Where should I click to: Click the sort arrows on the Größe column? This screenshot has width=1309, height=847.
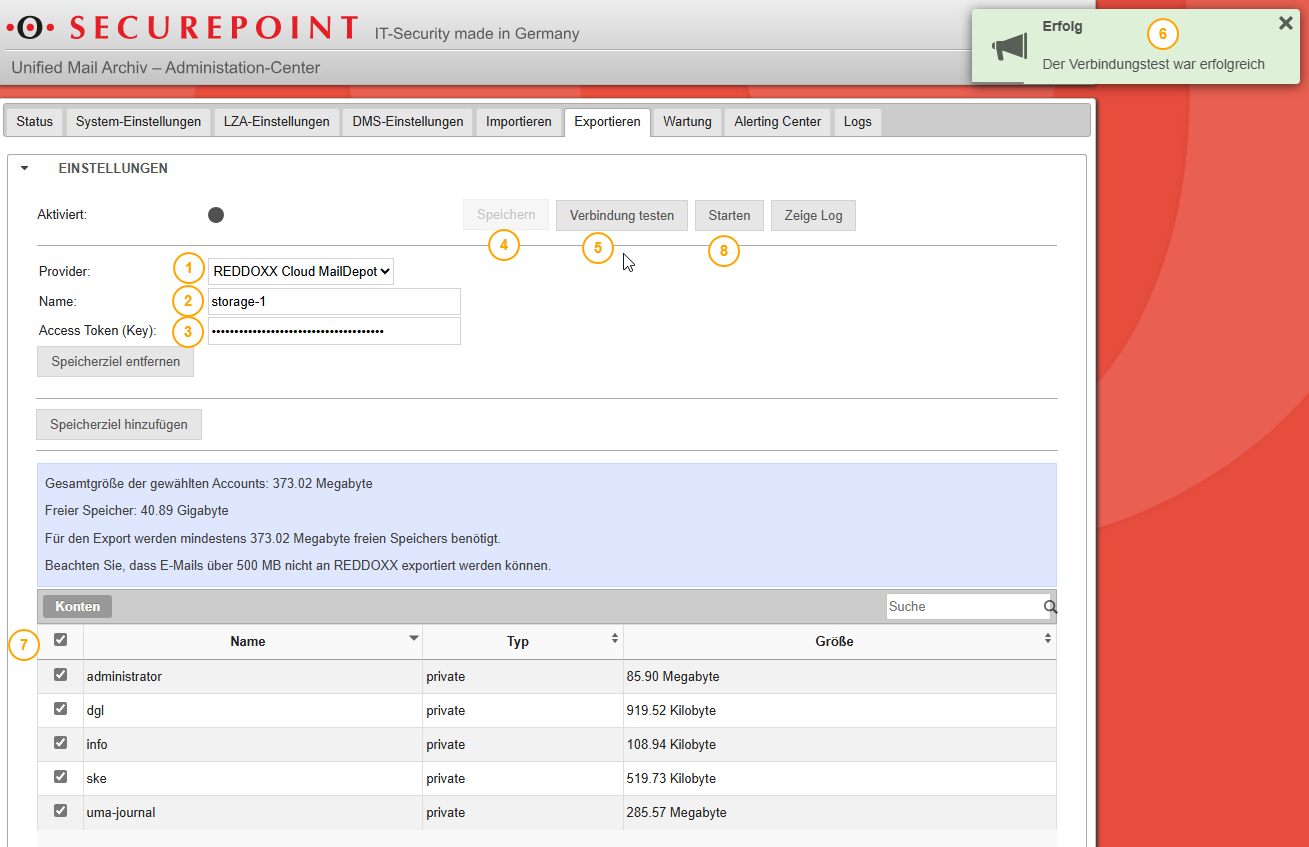pos(1046,637)
